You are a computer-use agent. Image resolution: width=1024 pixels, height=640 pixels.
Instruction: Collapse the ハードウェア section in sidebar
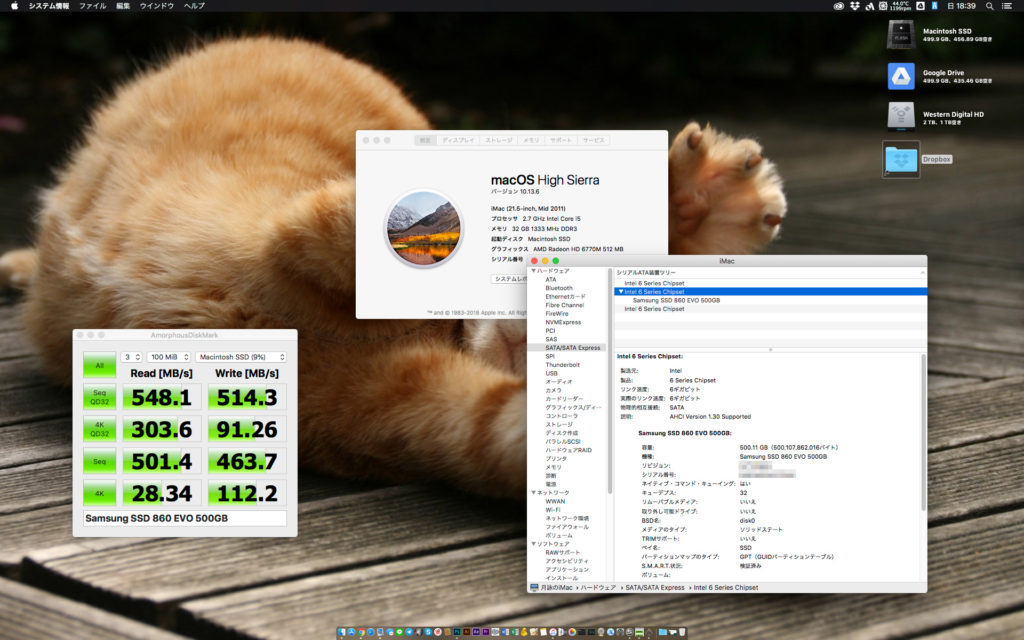coord(534,271)
